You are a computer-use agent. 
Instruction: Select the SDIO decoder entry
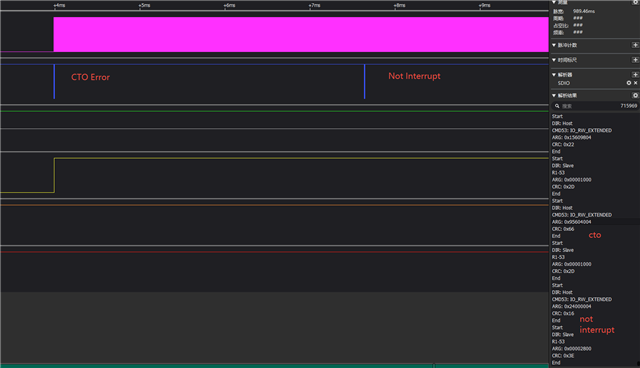coord(564,83)
